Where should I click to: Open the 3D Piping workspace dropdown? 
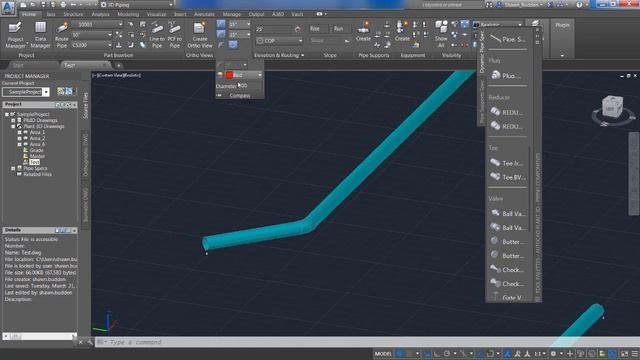[137, 4]
